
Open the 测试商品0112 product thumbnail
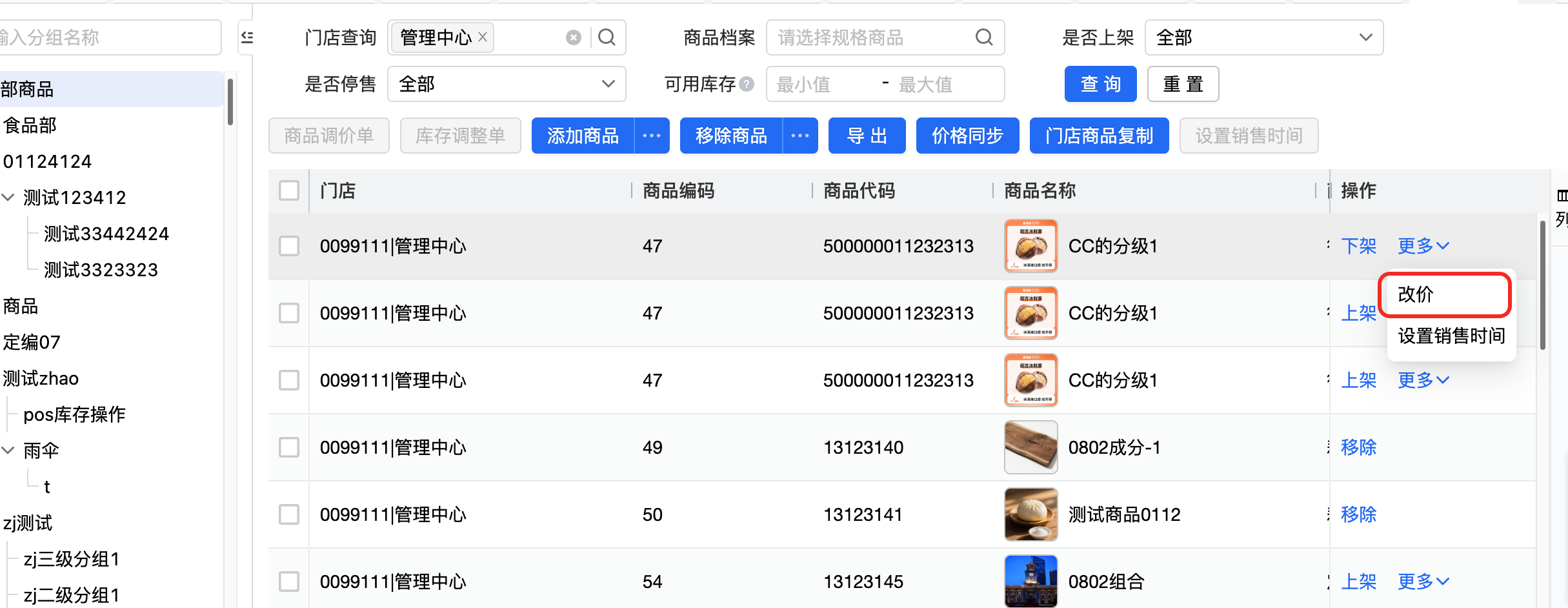(x=1030, y=514)
